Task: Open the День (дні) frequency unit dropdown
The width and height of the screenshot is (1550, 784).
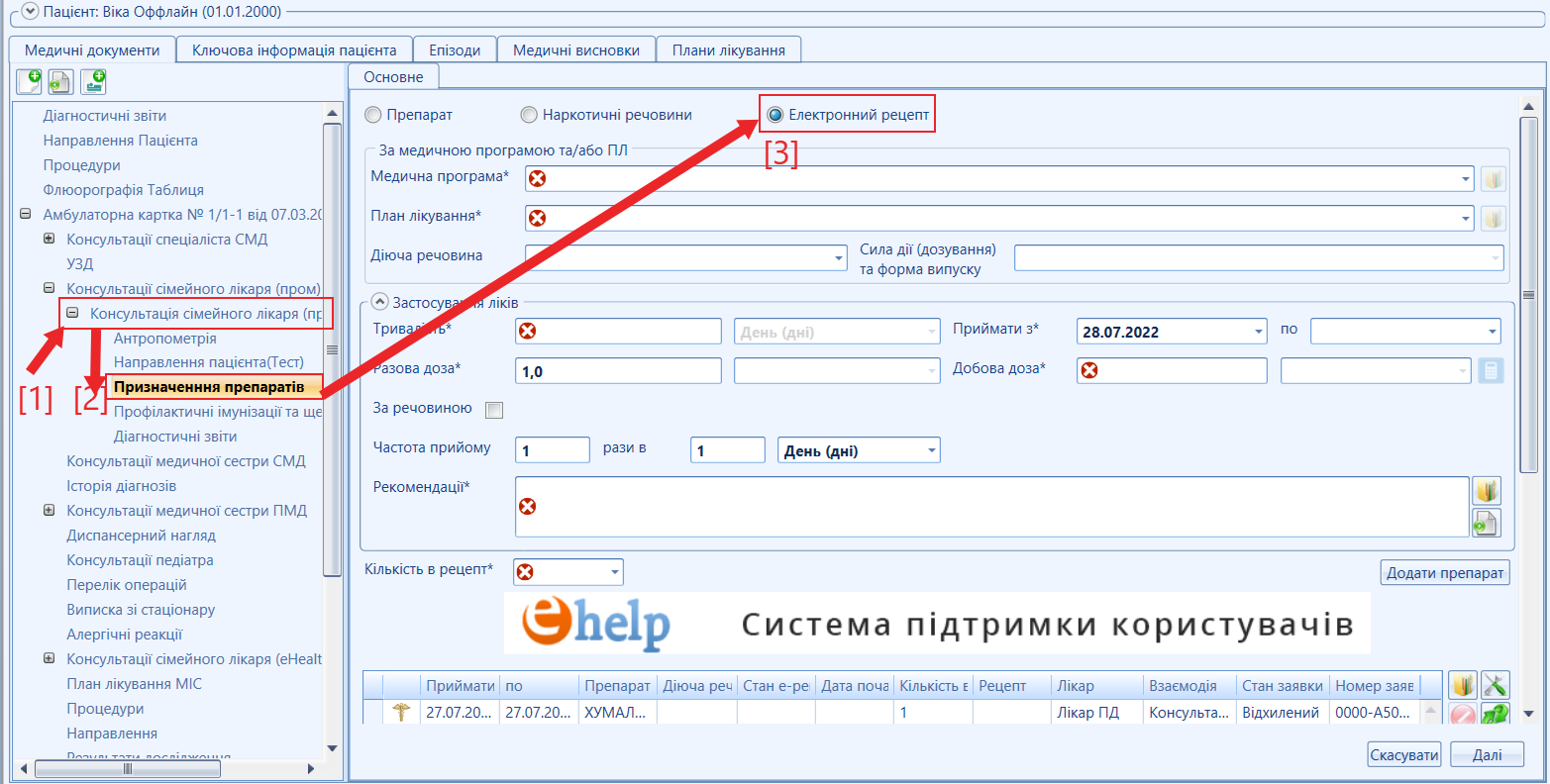Action: [x=932, y=451]
